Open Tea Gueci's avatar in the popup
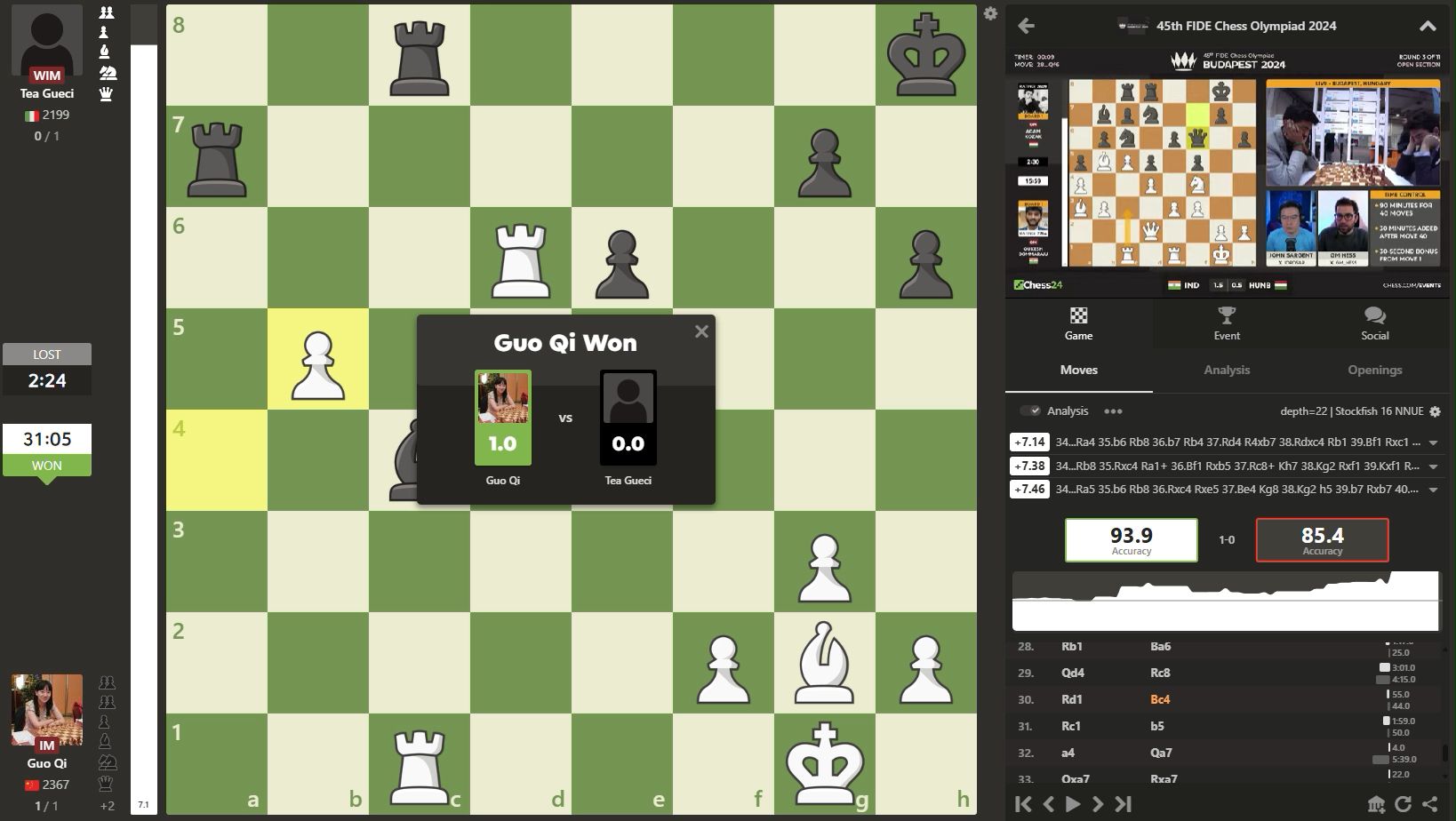Viewport: 1456px width, 821px height. [628, 397]
